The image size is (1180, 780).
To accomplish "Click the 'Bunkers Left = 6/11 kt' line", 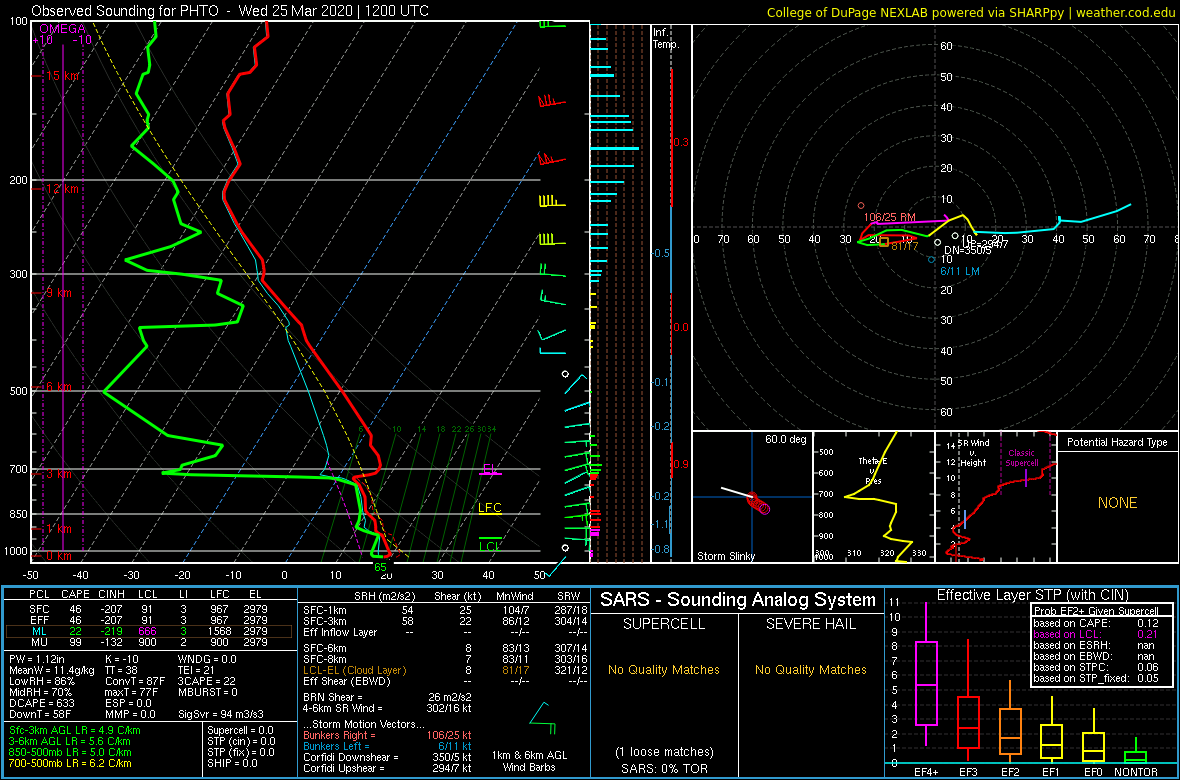I will click(x=386, y=746).
